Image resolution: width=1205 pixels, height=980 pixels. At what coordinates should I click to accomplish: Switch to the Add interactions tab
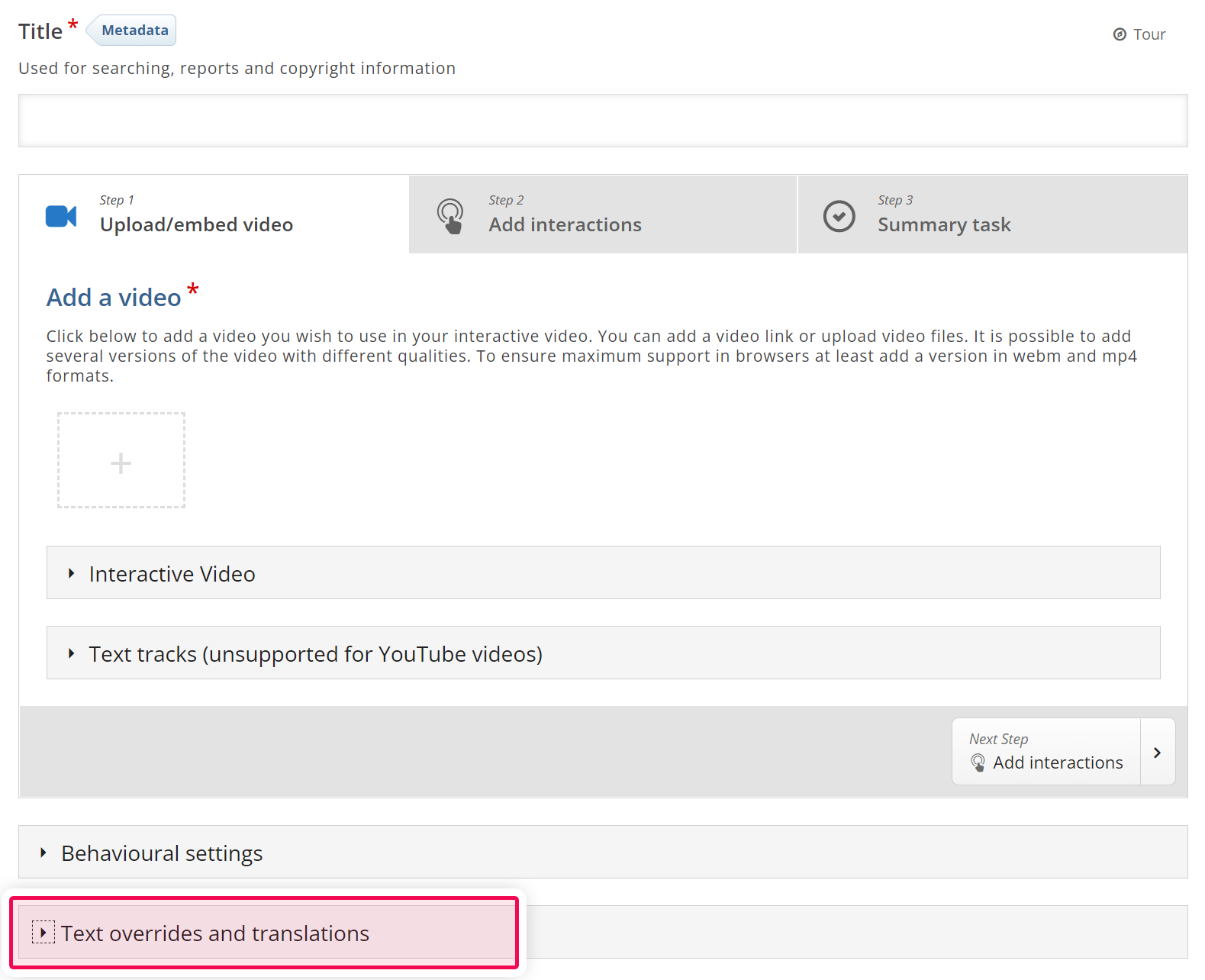pyautogui.click(x=603, y=214)
